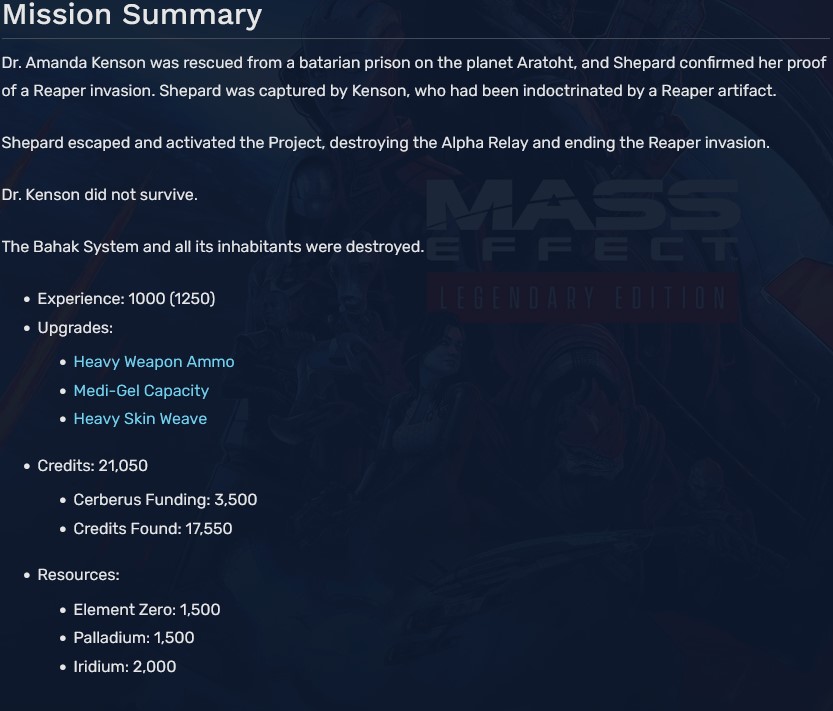Follow the Medi-Gel Capacity link
The height and width of the screenshot is (711, 833).
click(x=141, y=391)
